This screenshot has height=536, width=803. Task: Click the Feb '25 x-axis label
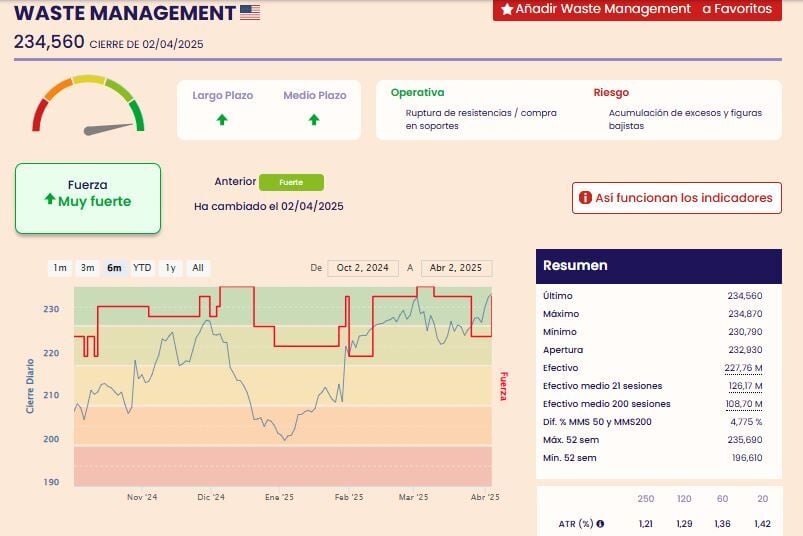[349, 497]
